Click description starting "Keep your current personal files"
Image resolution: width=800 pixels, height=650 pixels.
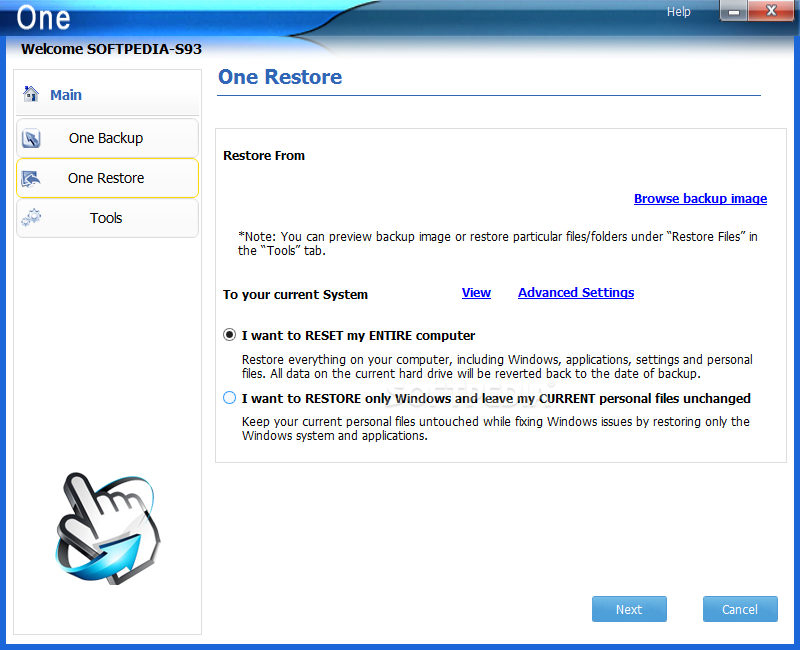(x=495, y=429)
